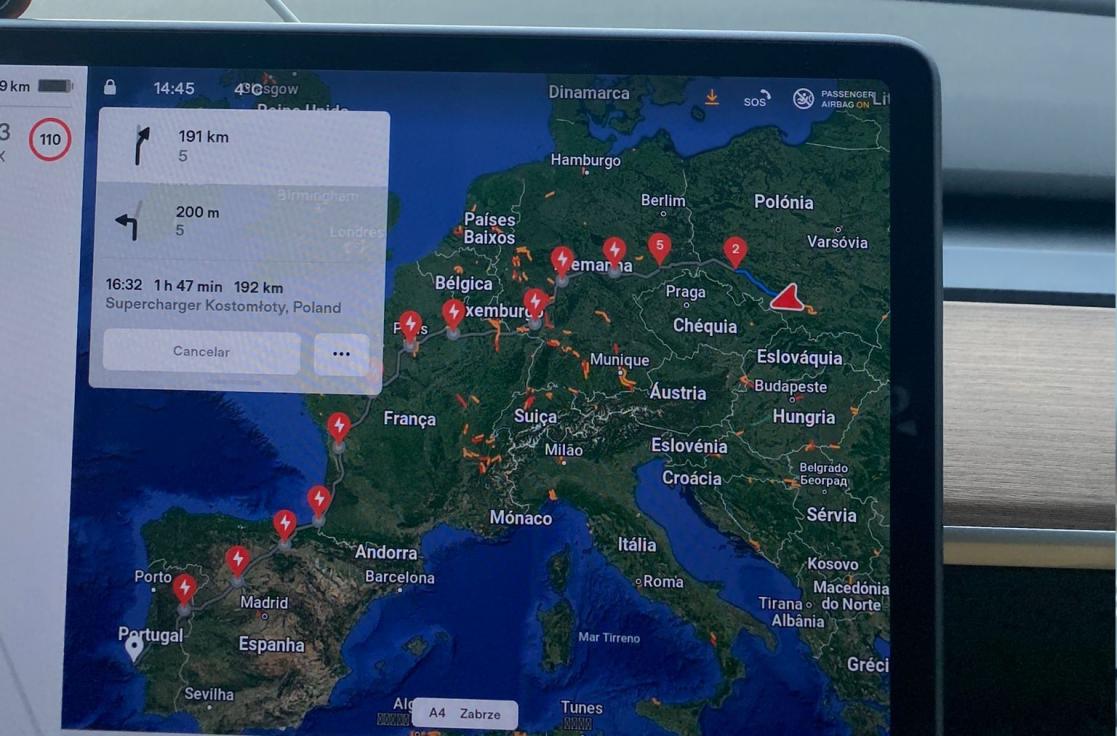The image size is (1117, 736).
Task: Tap the software download arrow icon
Action: click(x=712, y=97)
